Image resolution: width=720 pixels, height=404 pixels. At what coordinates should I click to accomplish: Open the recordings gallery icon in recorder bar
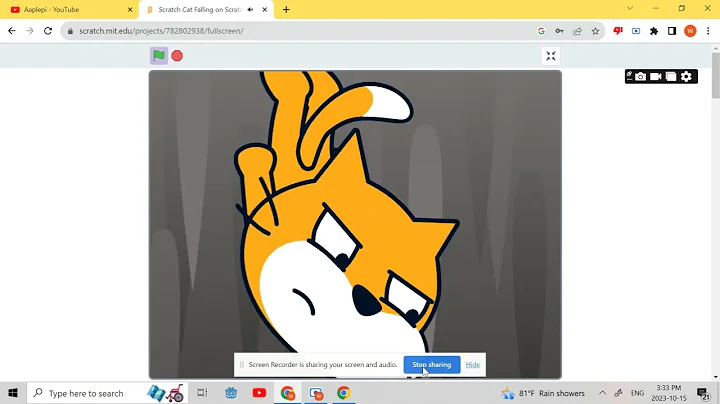671,77
